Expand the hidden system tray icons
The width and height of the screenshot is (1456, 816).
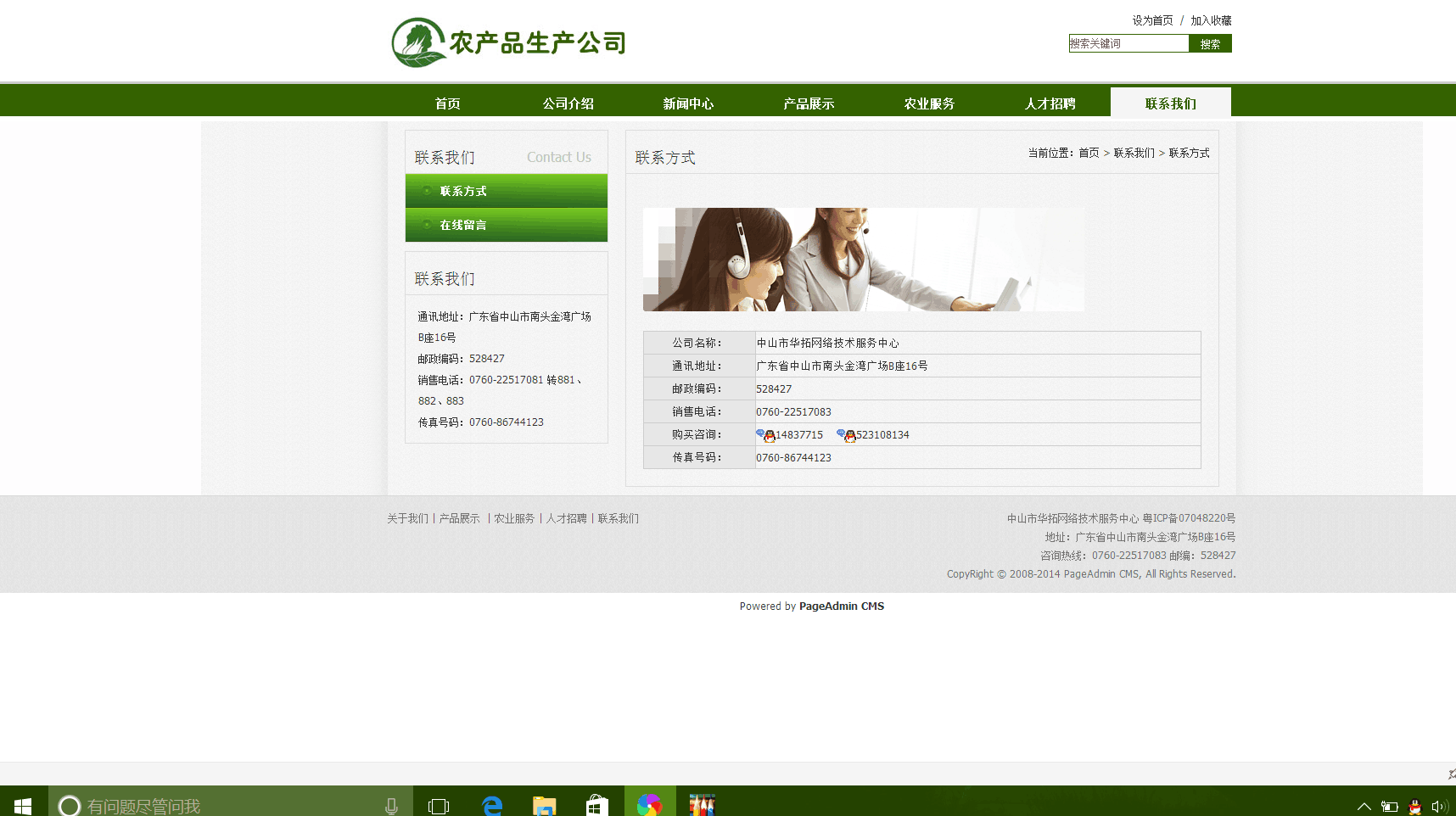click(1364, 806)
